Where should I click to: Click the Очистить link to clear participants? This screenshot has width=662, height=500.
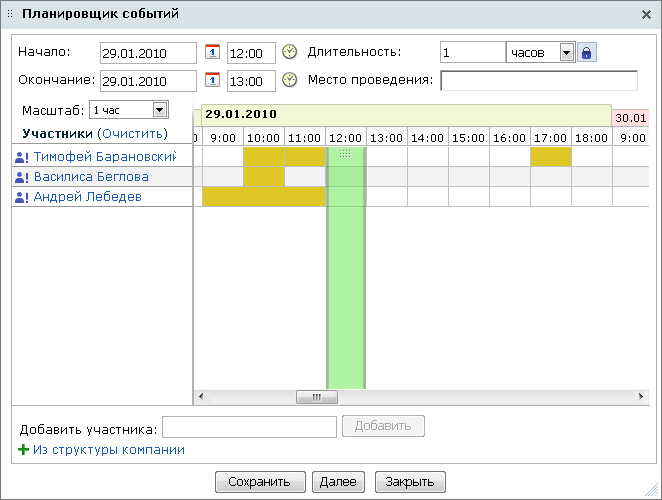point(133,133)
